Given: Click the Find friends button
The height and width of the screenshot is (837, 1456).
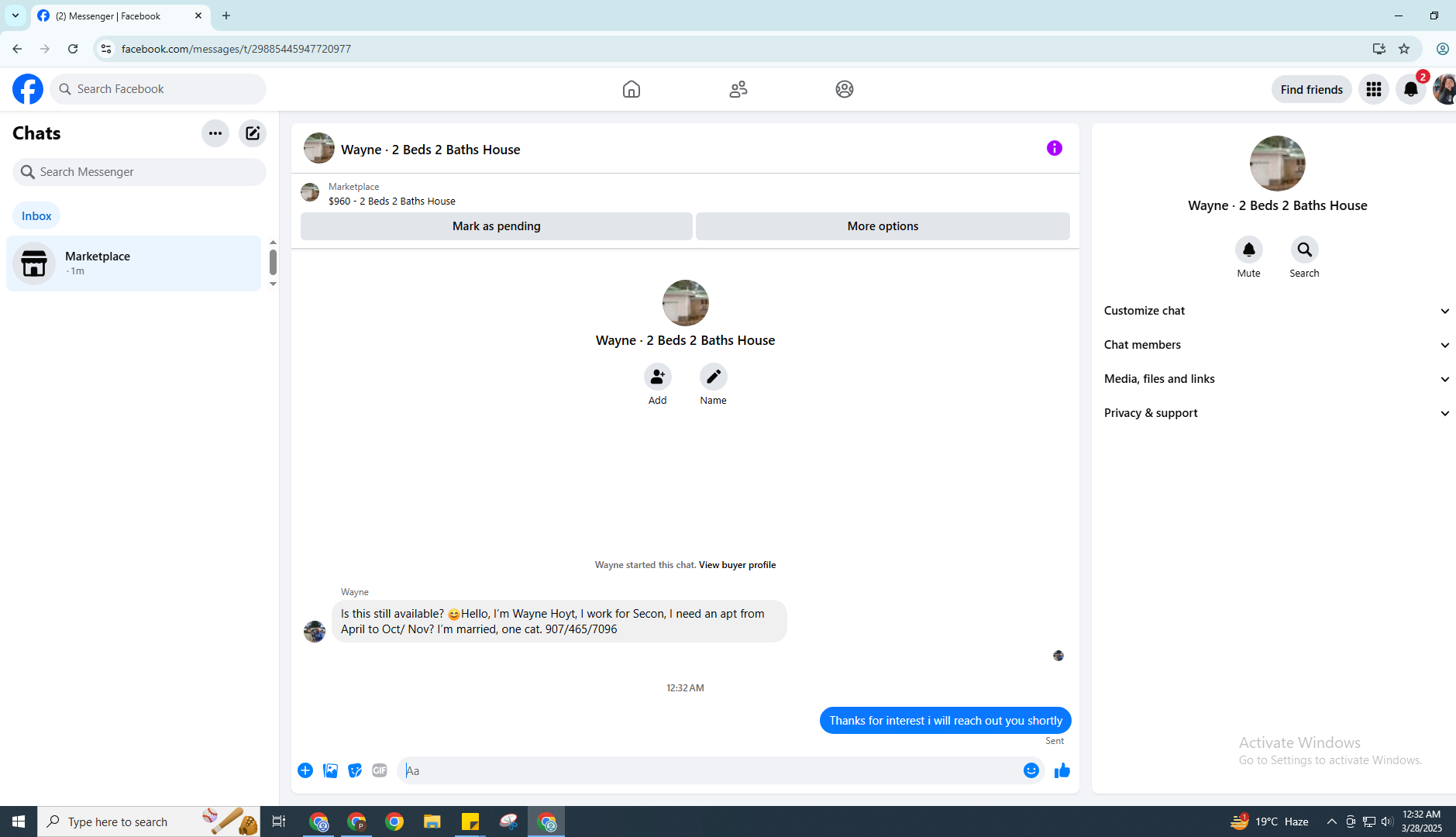Looking at the screenshot, I should point(1312,89).
